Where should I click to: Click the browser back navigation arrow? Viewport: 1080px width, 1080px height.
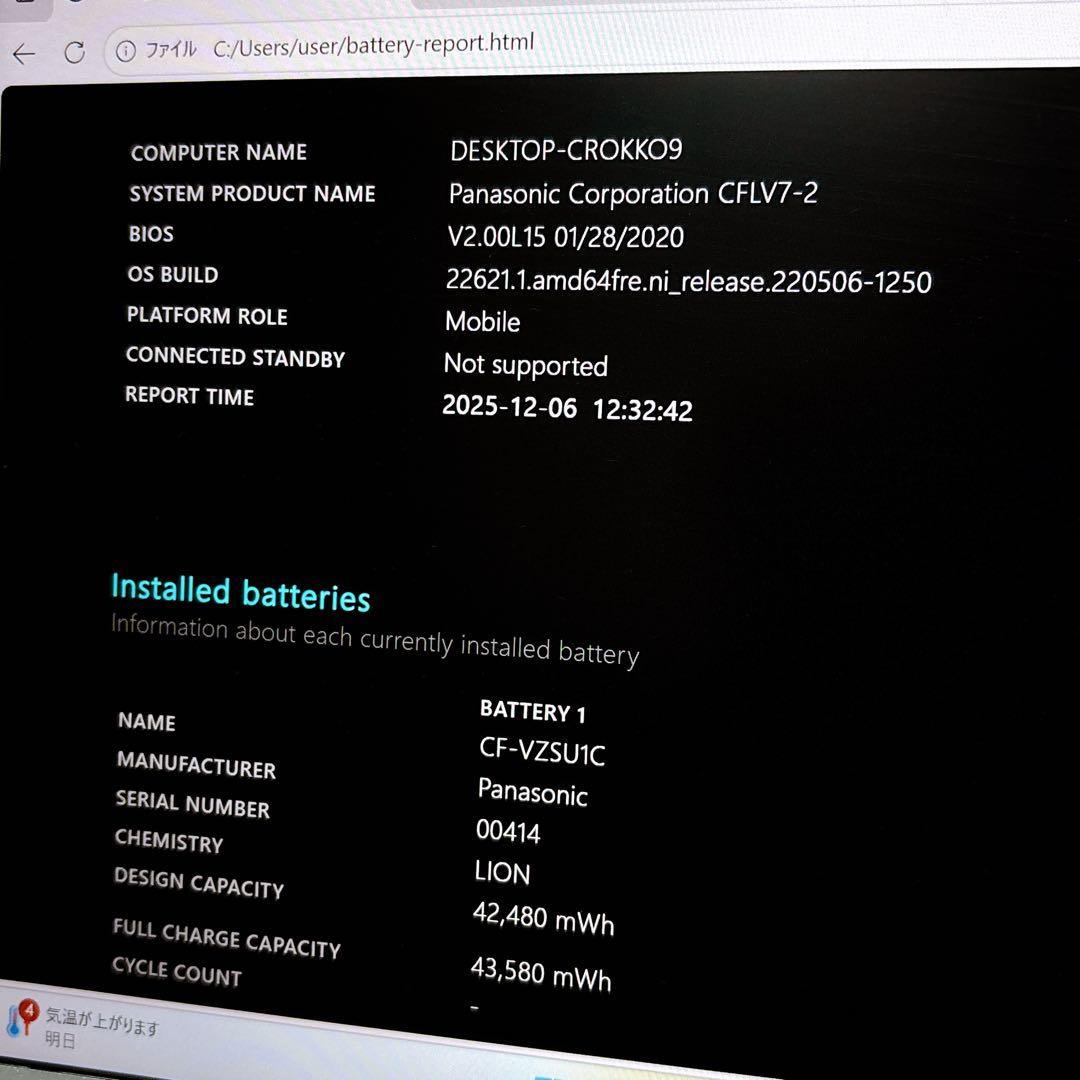click(22, 53)
